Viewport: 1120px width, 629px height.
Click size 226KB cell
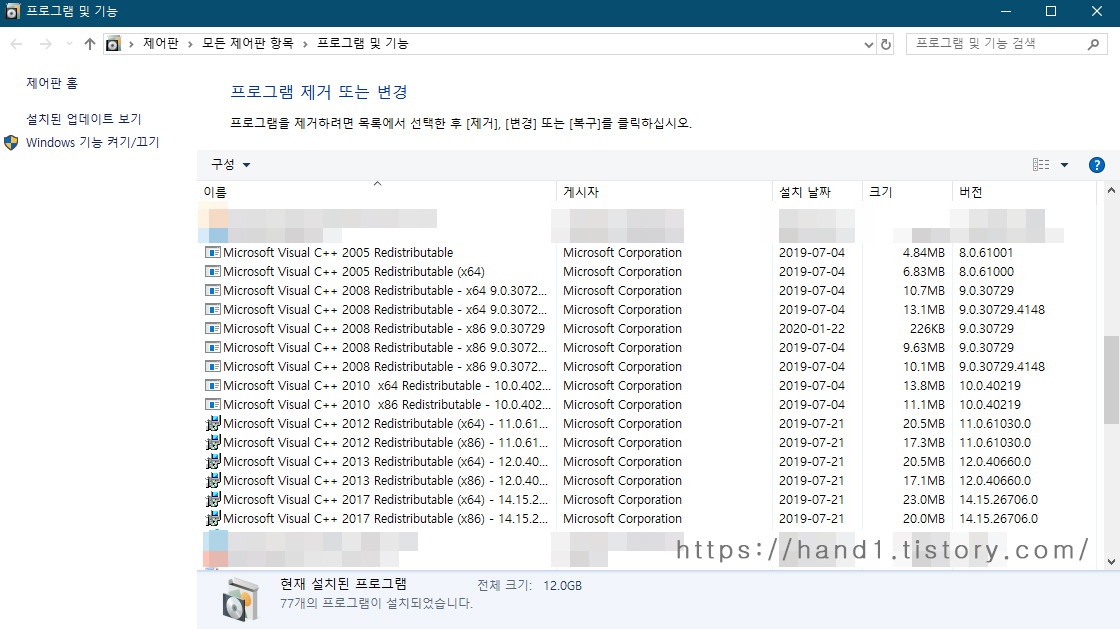(927, 329)
